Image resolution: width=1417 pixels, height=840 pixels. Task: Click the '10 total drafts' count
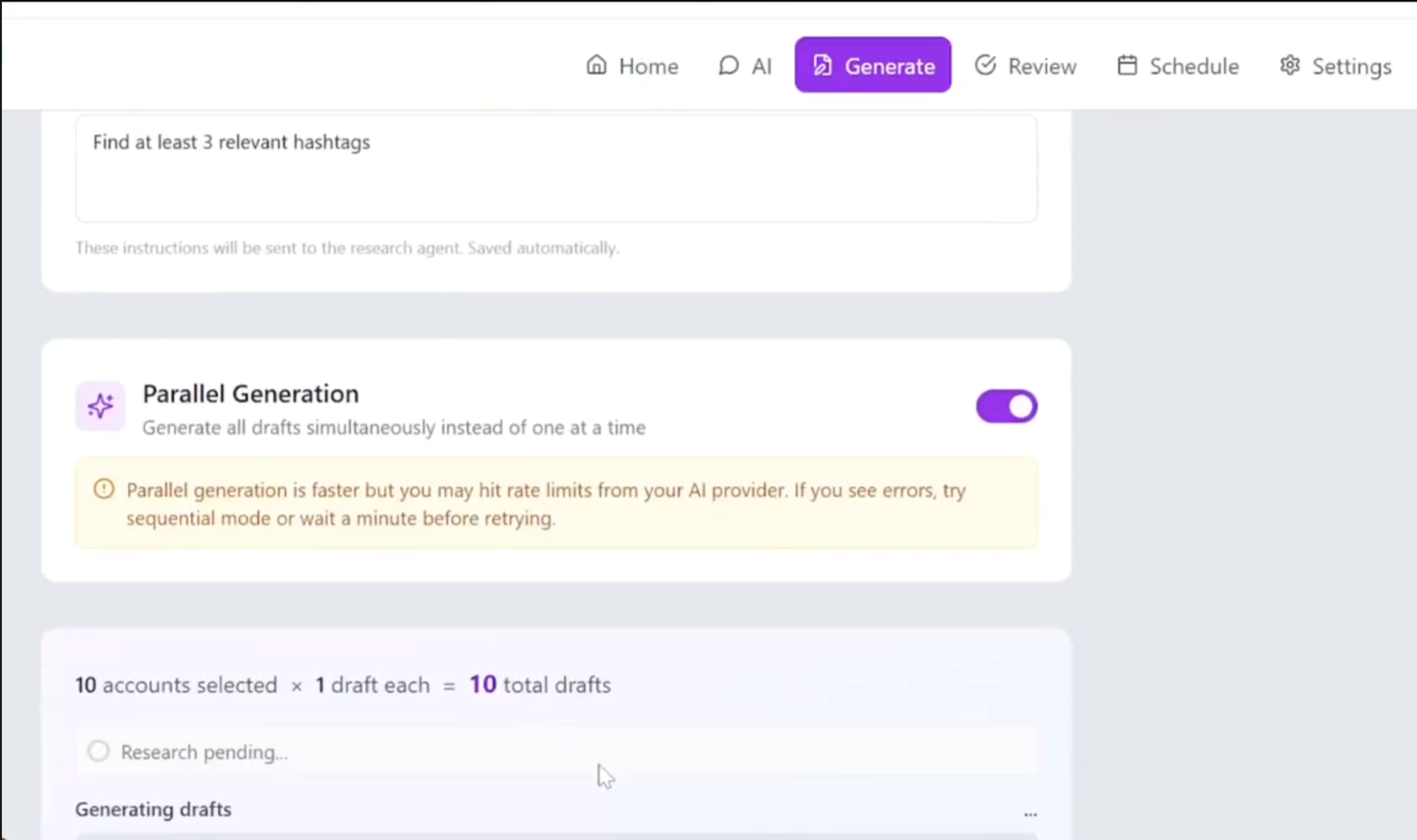click(x=540, y=684)
